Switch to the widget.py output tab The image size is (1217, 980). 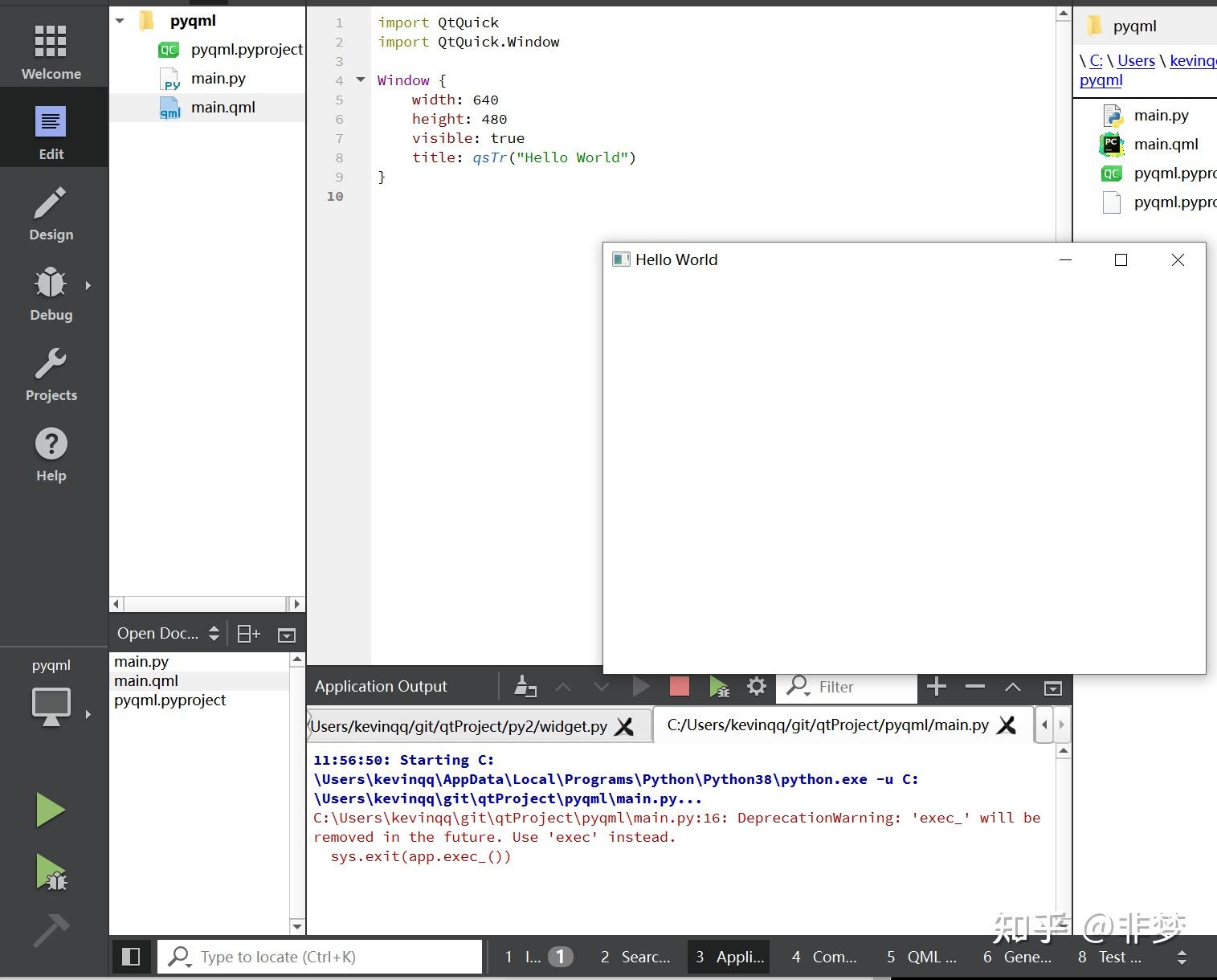[x=459, y=726]
